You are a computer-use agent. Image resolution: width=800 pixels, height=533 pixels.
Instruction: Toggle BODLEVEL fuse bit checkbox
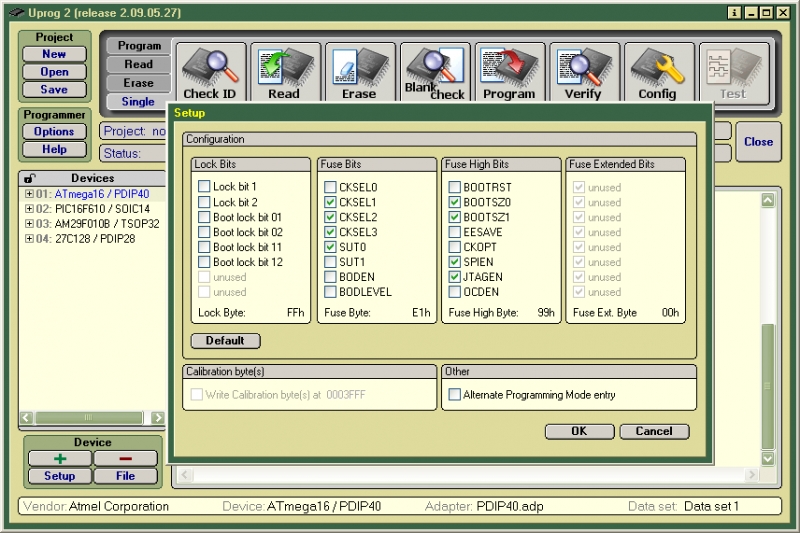(330, 292)
